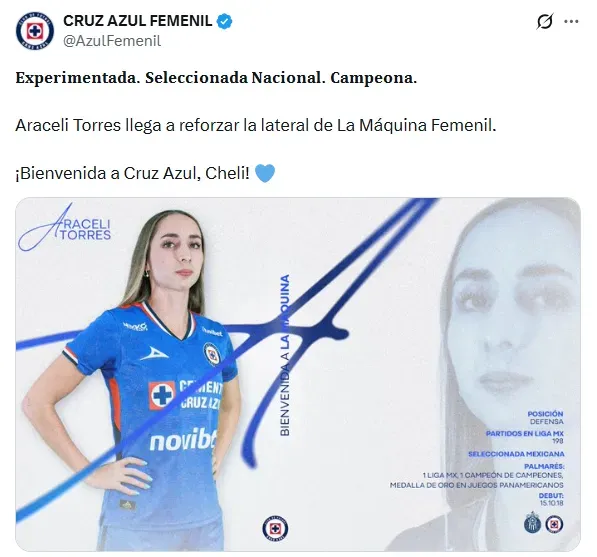Open the three-dot more options menu
Viewport: 597px width, 557px height.
coord(571,22)
